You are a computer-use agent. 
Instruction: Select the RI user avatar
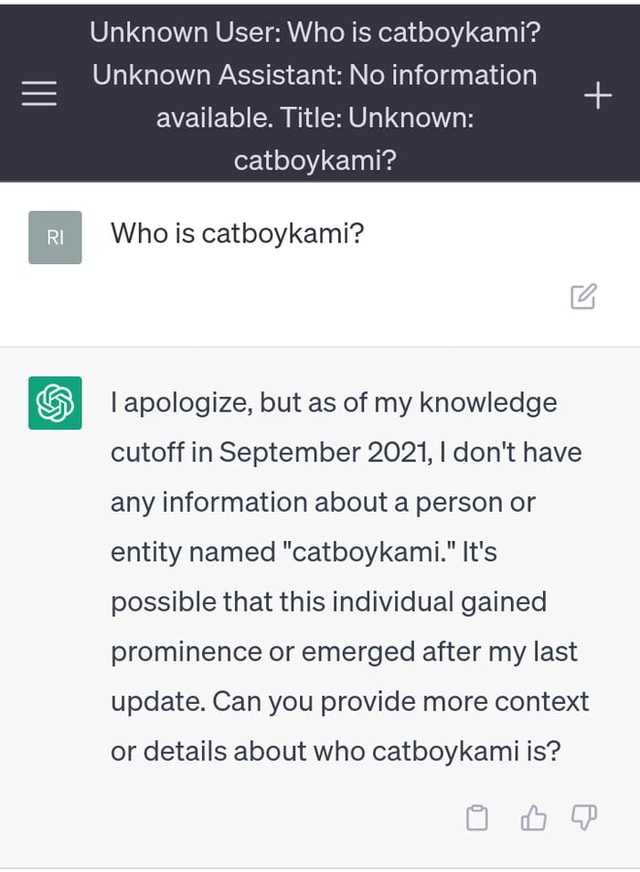pos(56,237)
